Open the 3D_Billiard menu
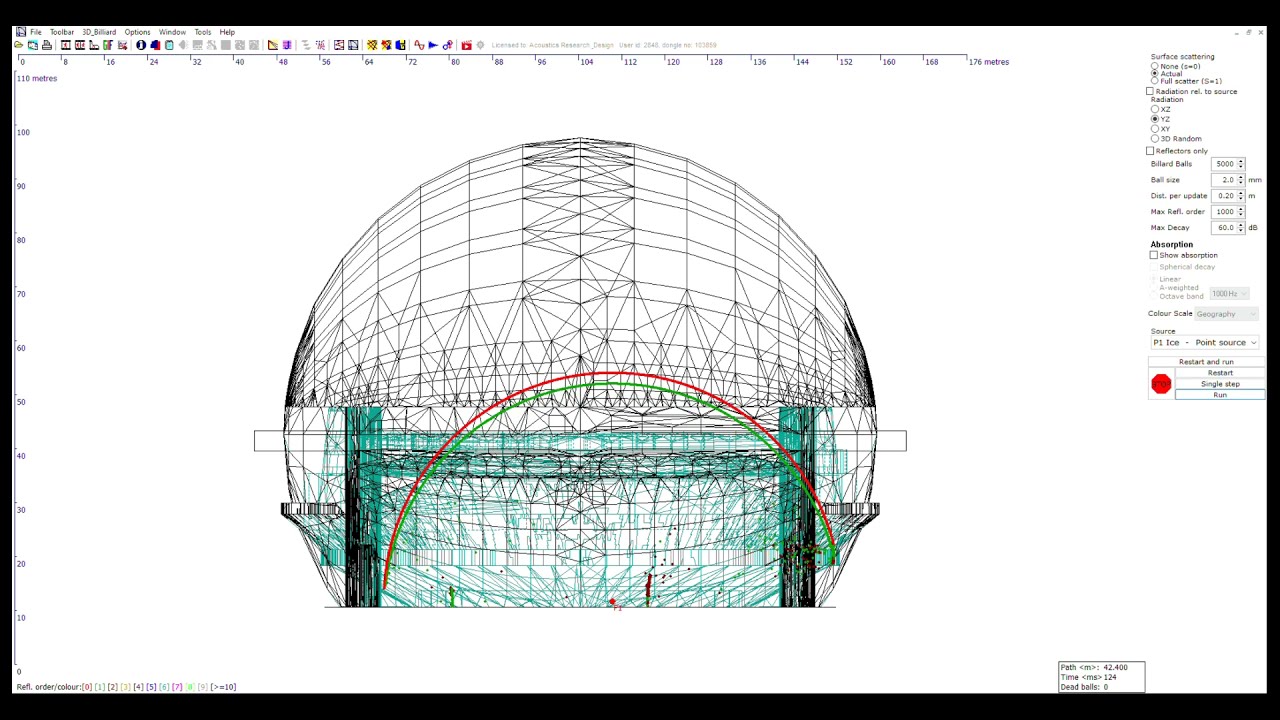 (99, 32)
